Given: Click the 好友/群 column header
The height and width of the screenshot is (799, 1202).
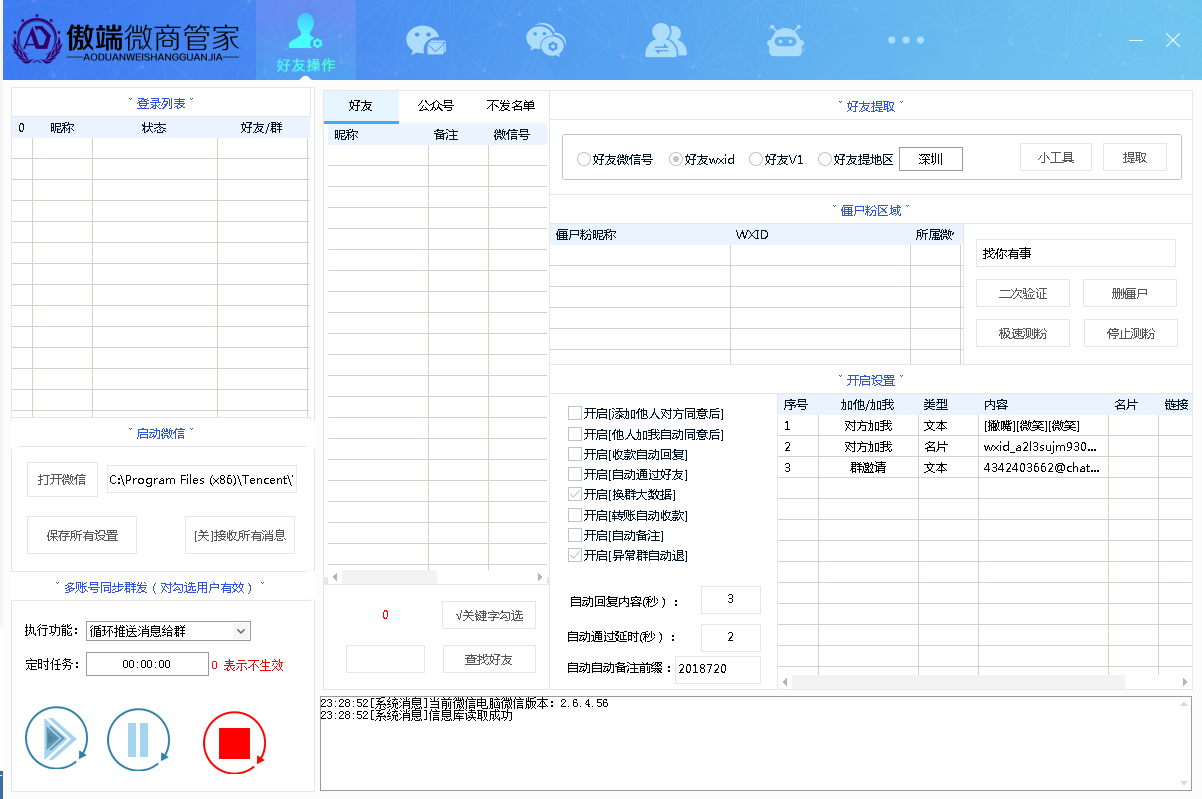Looking at the screenshot, I should click(262, 128).
